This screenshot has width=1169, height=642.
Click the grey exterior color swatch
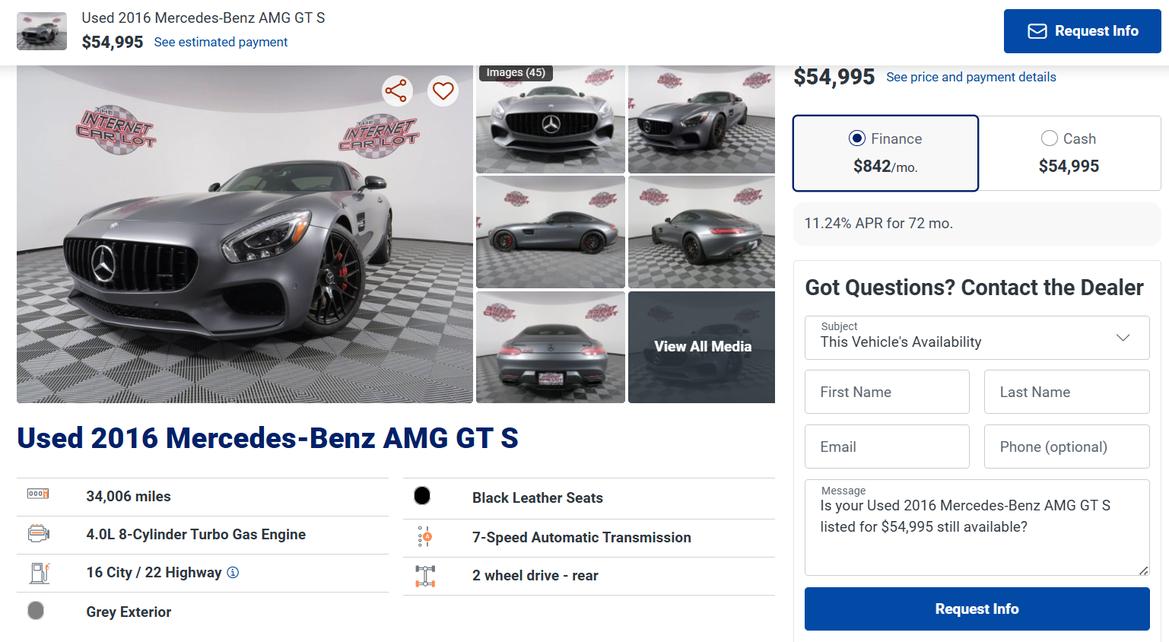[x=36, y=610]
